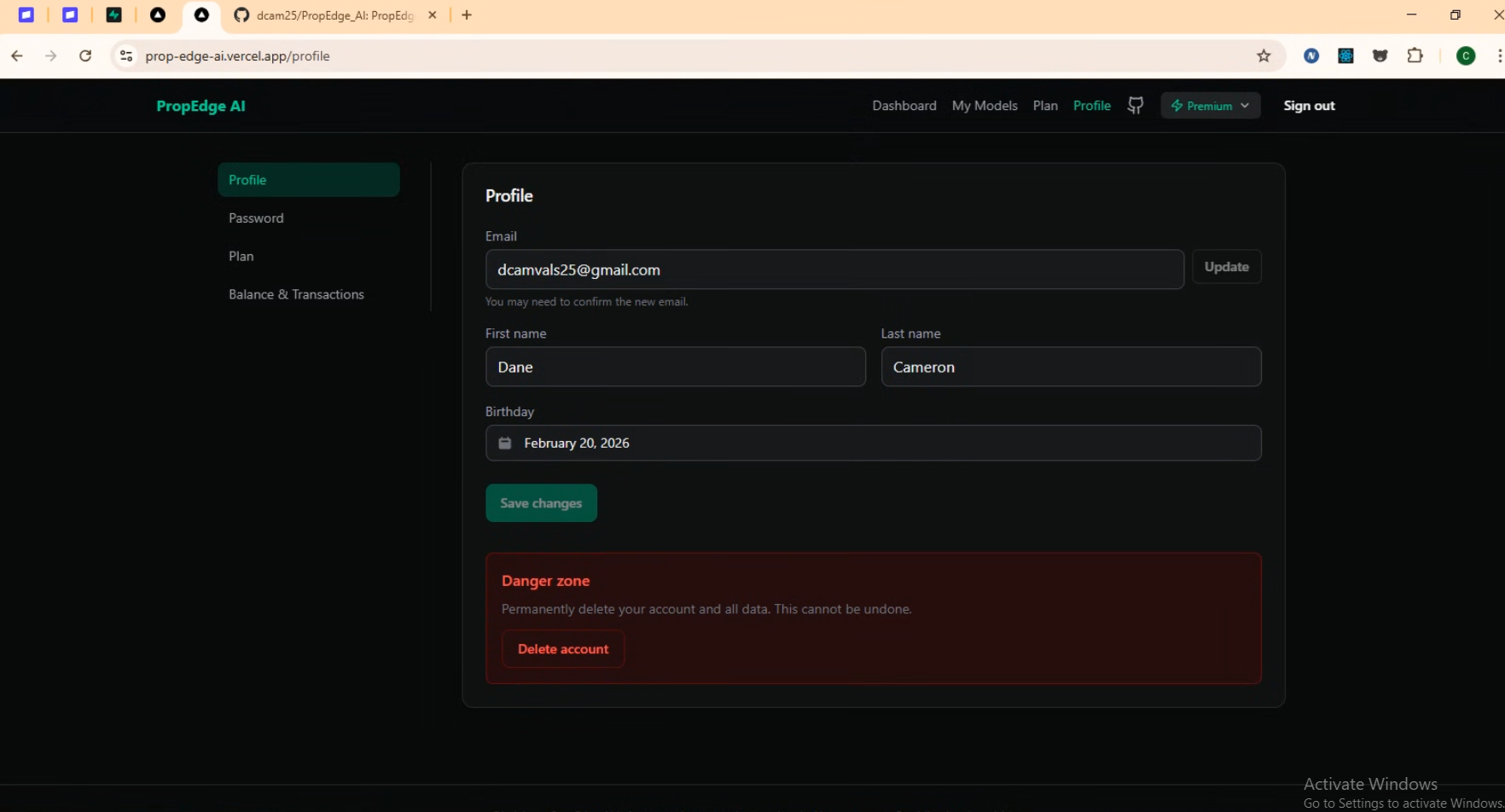Open the GitHub icon link in navbar
This screenshot has width=1505, height=812.
pos(1135,106)
